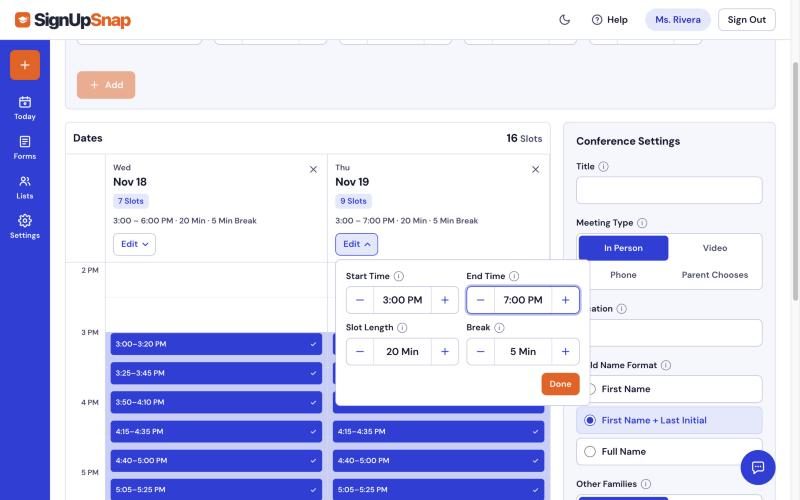The height and width of the screenshot is (500, 800).
Task: Toggle Wed 4:15–4:35 PM slot
Action: coord(216,432)
